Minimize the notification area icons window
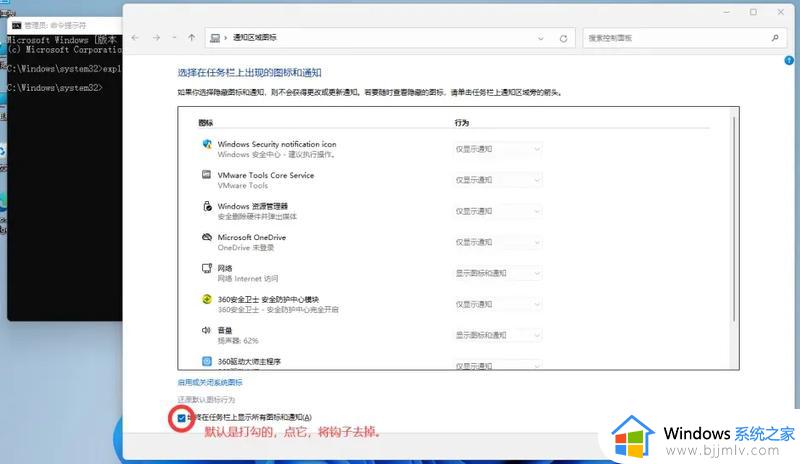This screenshot has width=800, height=464. [727, 12]
